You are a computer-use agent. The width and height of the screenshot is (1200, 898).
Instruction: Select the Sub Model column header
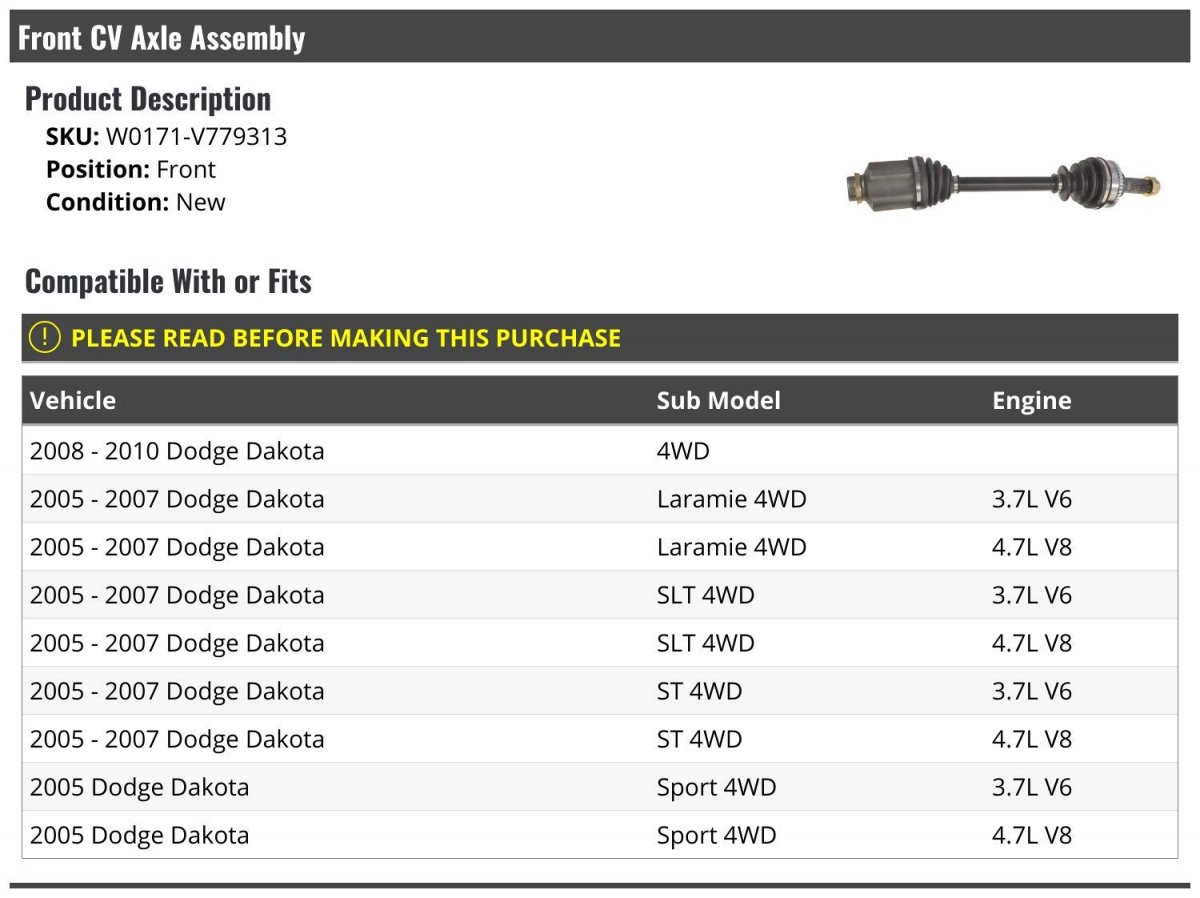tap(718, 400)
